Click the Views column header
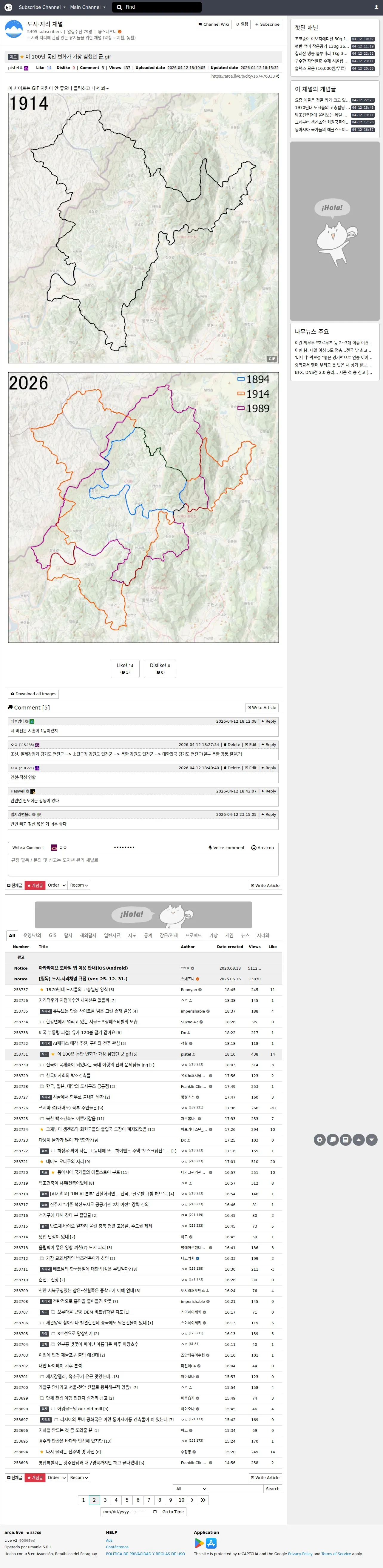The width and height of the screenshot is (383, 1568). coord(255,947)
